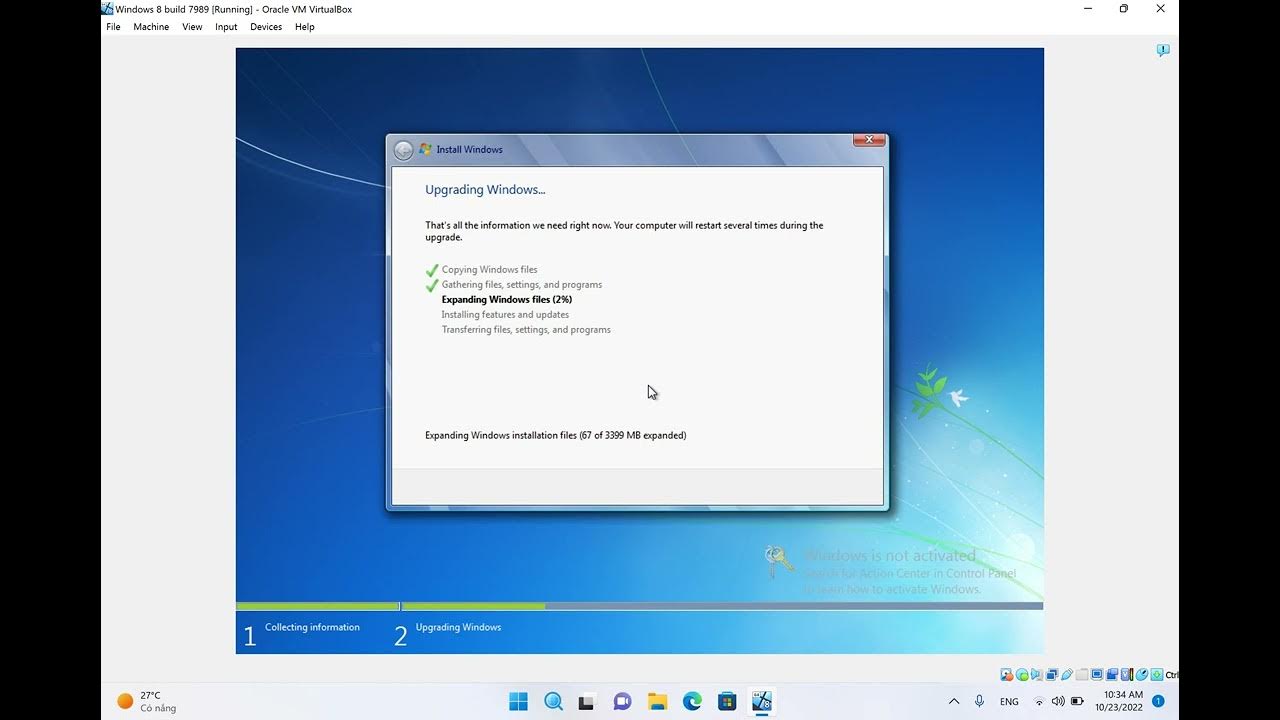Open the Help menu
The height and width of the screenshot is (720, 1280).
[x=305, y=27]
